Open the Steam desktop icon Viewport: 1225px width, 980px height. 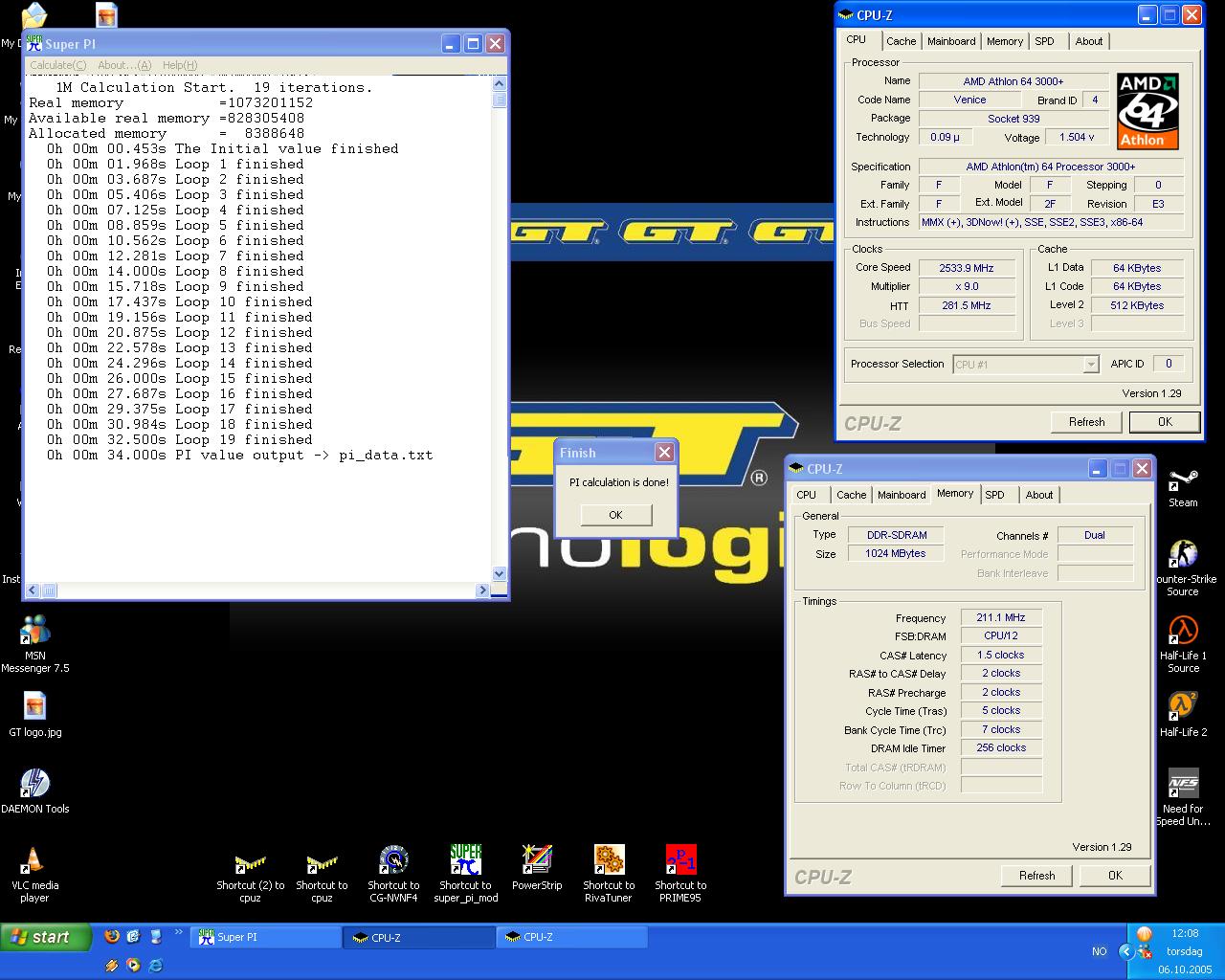(1183, 488)
